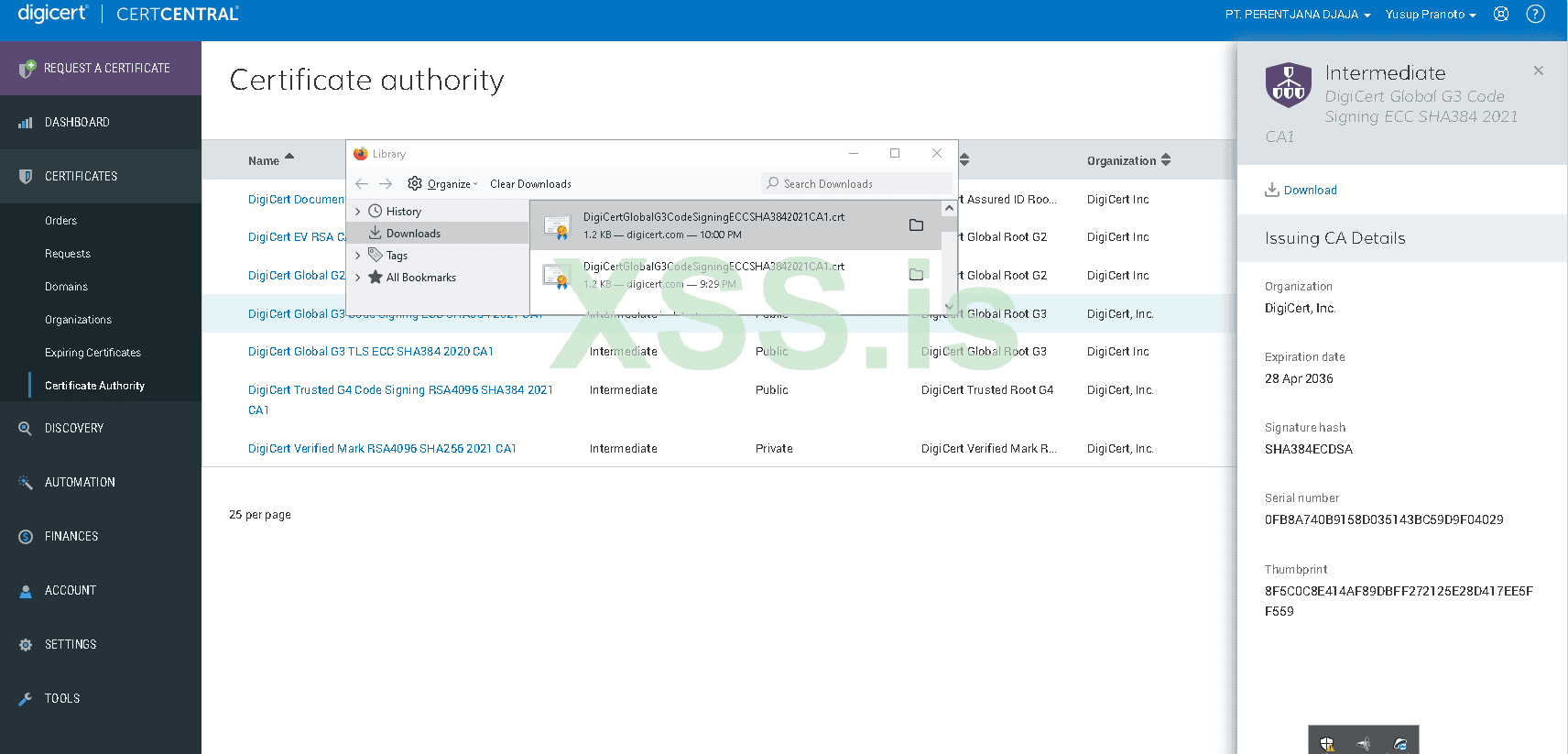The height and width of the screenshot is (754, 1568).
Task: Click the "Private" cell in the Verified Mark row
Action: (x=774, y=449)
